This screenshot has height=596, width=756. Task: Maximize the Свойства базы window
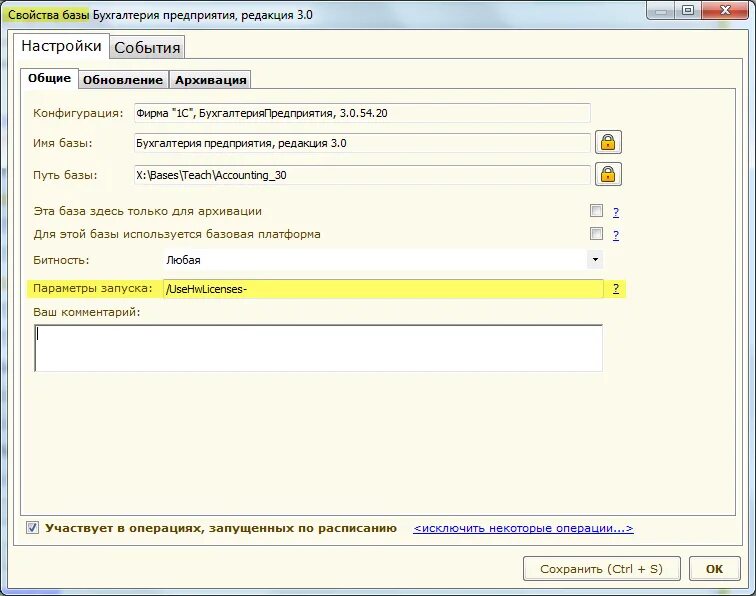(x=688, y=10)
